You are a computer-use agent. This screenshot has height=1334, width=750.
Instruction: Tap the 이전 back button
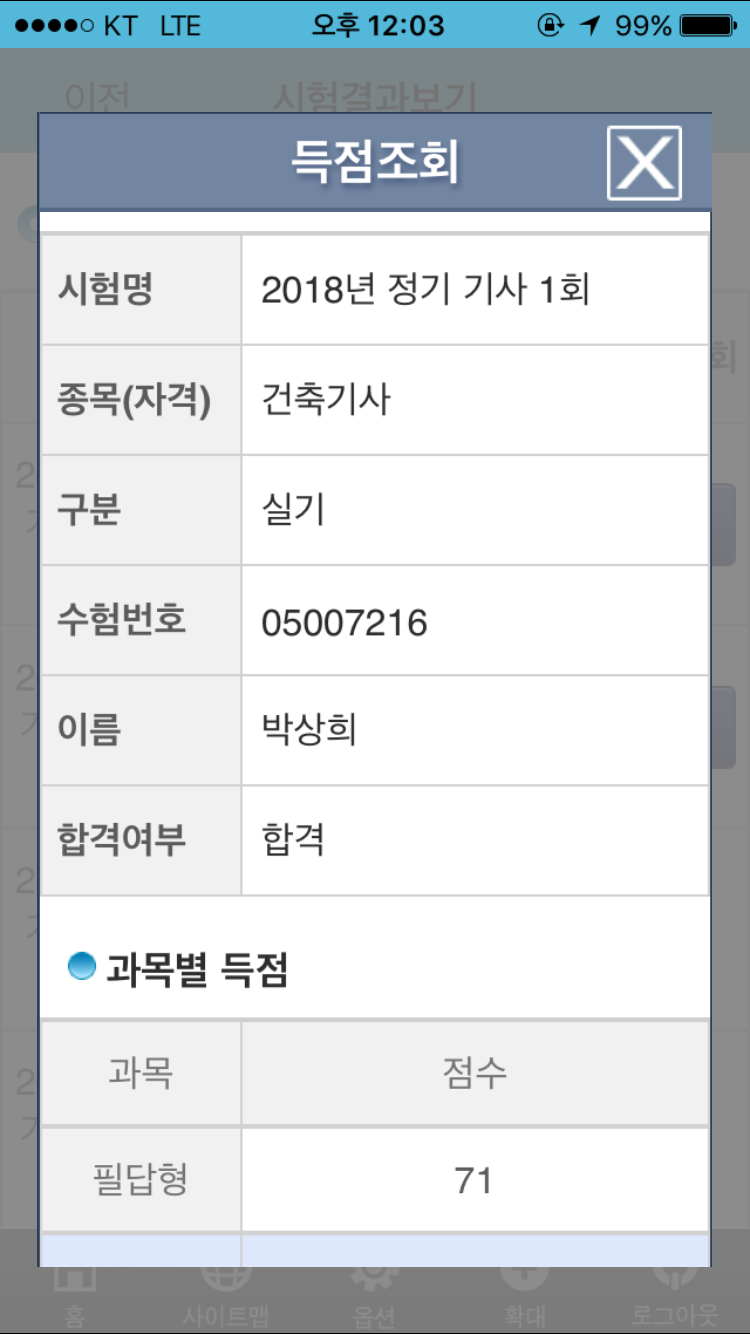tap(97, 98)
